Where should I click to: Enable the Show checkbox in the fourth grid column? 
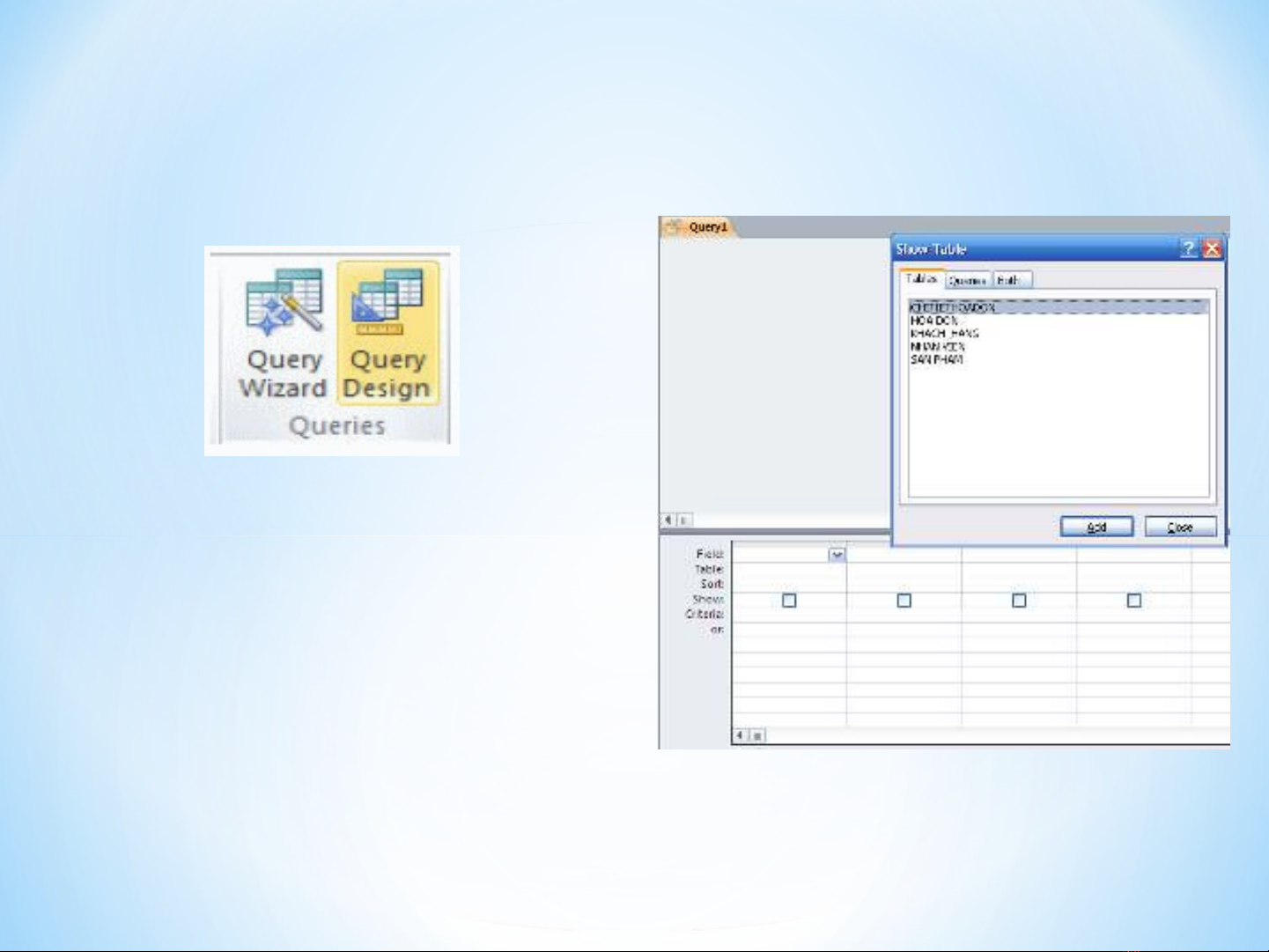pos(1134,601)
